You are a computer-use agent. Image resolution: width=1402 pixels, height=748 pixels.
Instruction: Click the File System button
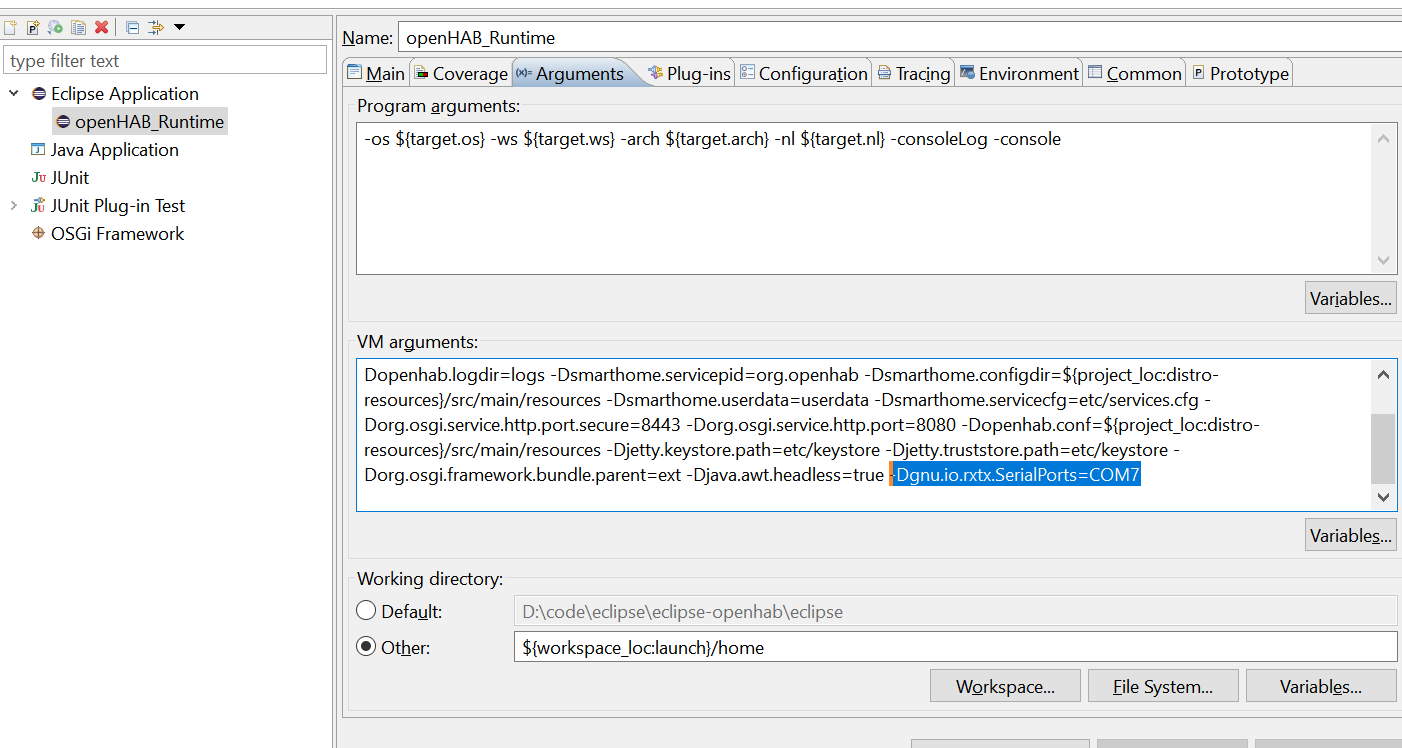[1162, 687]
